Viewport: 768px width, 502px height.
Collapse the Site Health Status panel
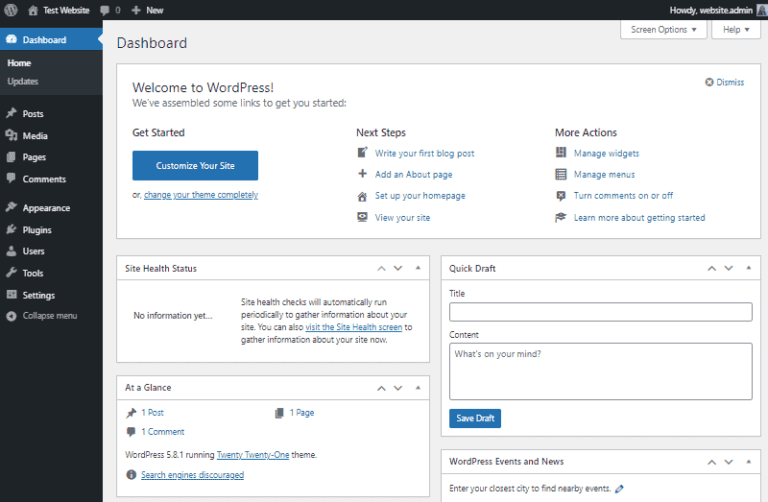[x=418, y=268]
